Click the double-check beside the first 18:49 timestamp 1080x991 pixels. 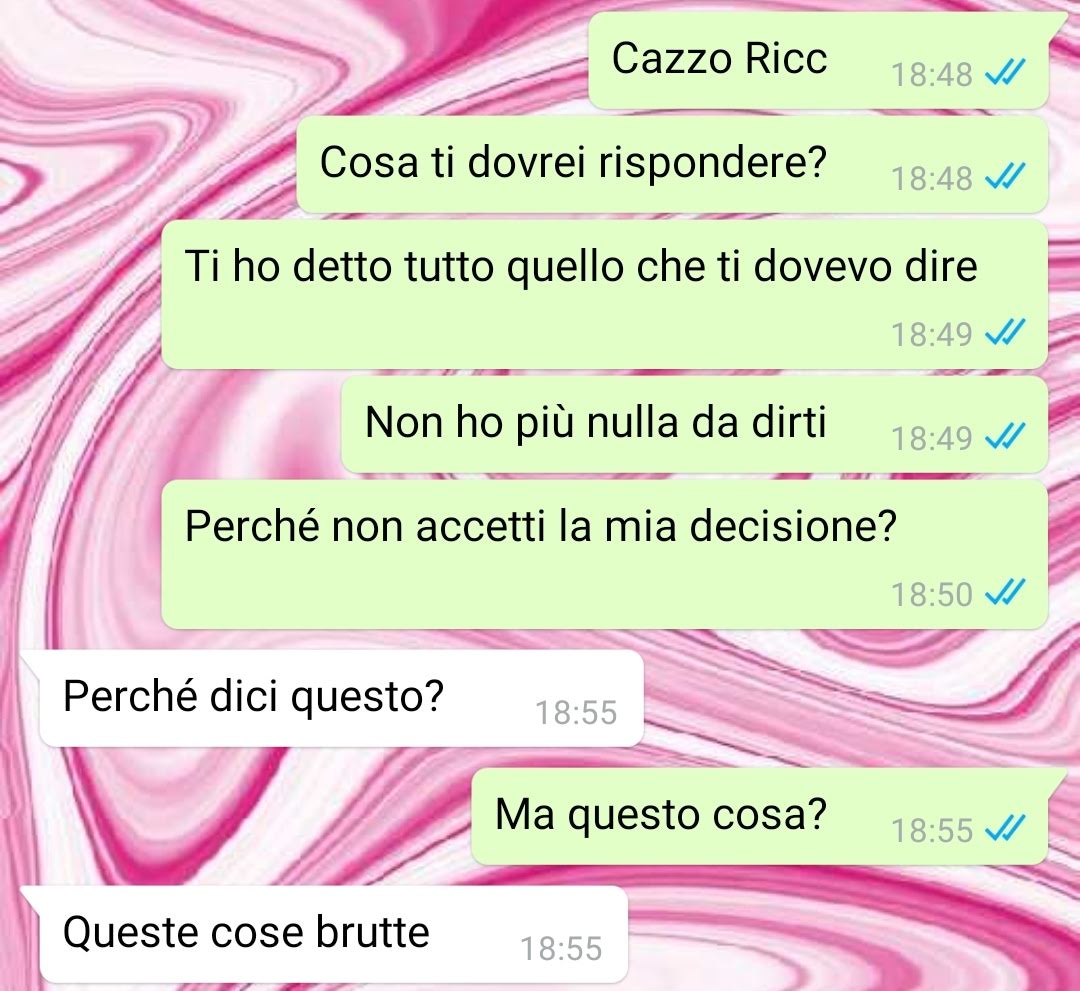pos(1005,333)
